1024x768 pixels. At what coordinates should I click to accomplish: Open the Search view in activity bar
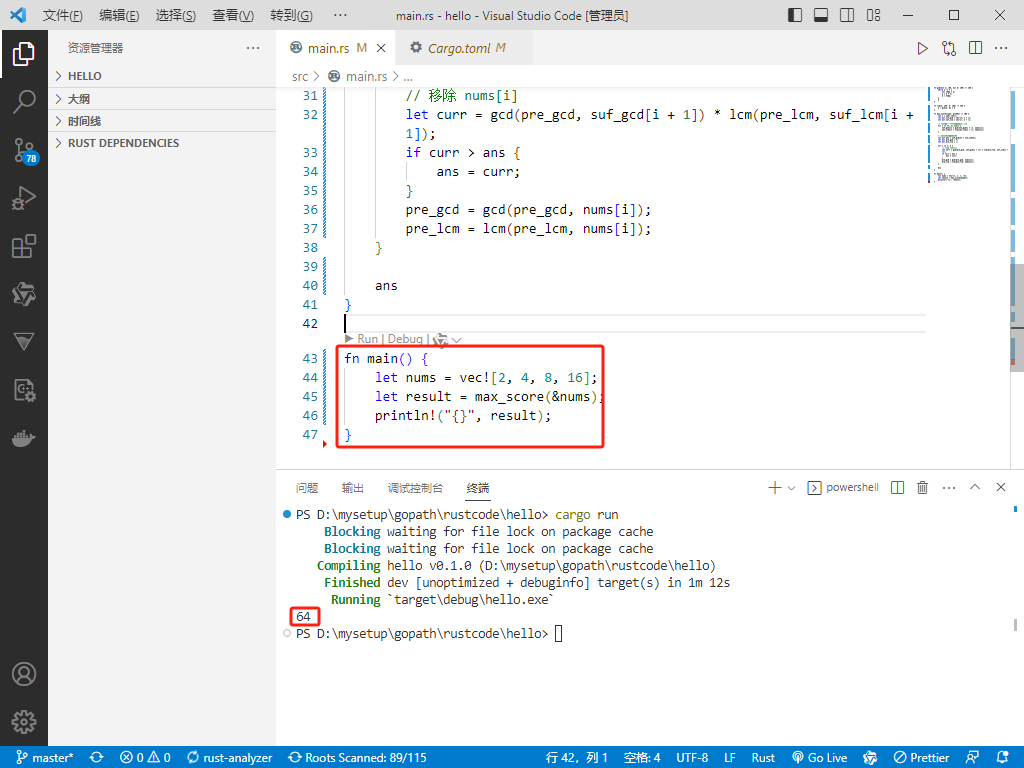click(x=24, y=101)
